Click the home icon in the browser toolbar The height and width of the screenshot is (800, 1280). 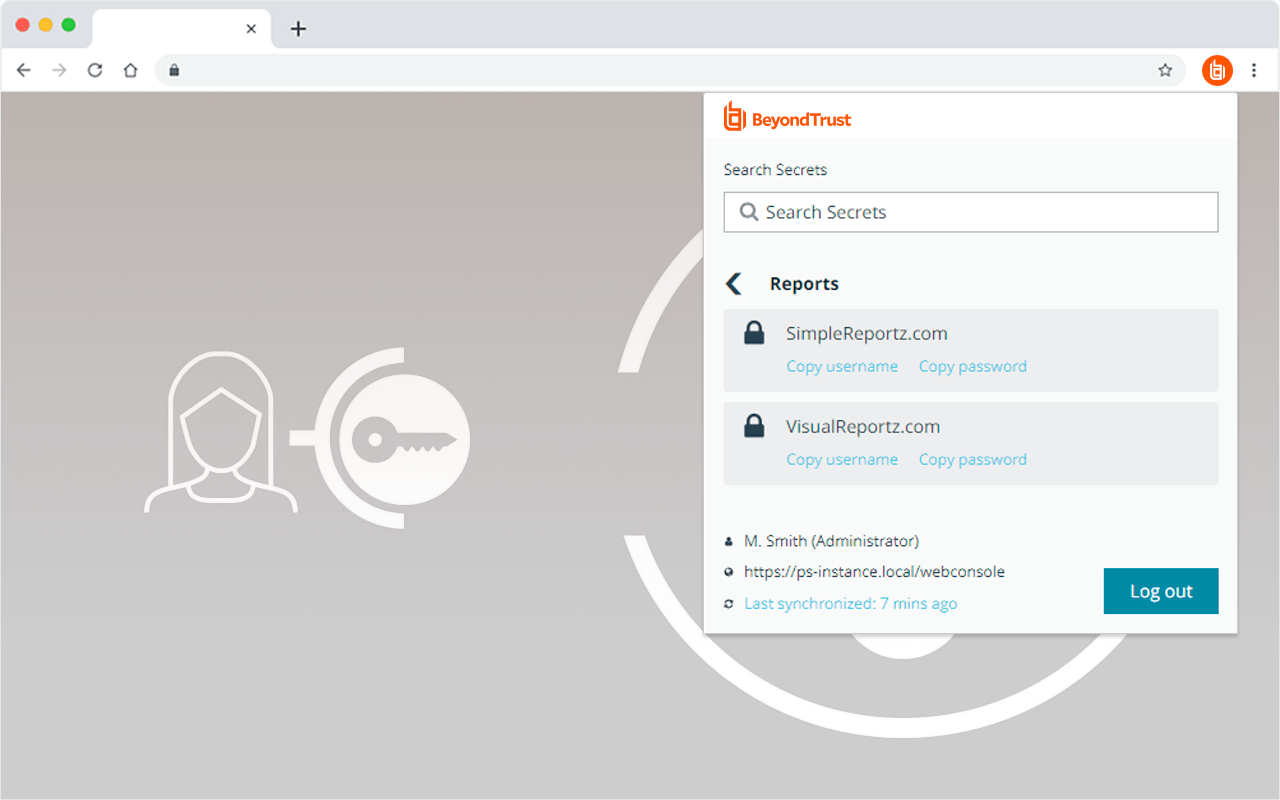point(130,70)
